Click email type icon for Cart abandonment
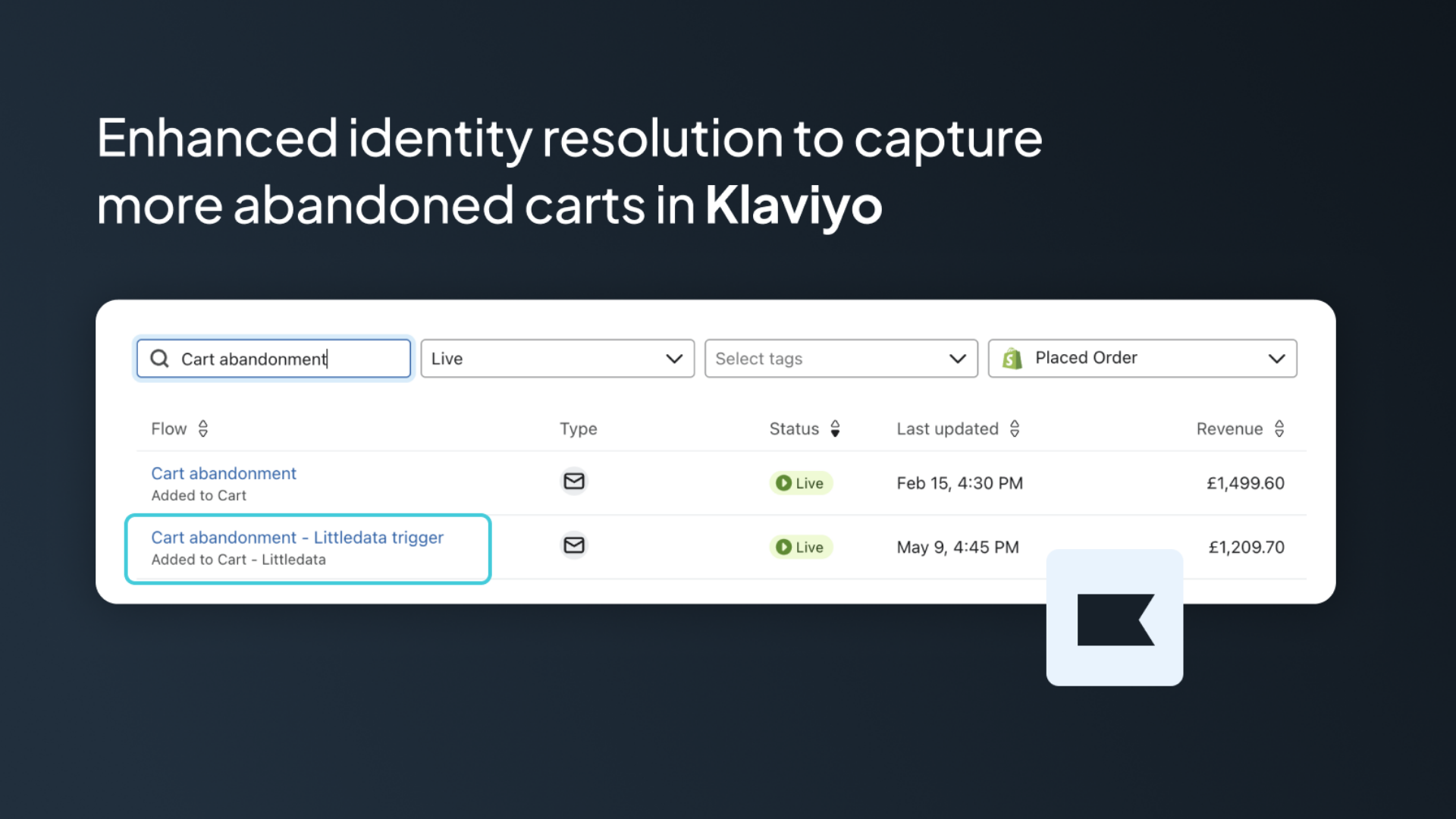The width and height of the screenshot is (1456, 819). (574, 482)
